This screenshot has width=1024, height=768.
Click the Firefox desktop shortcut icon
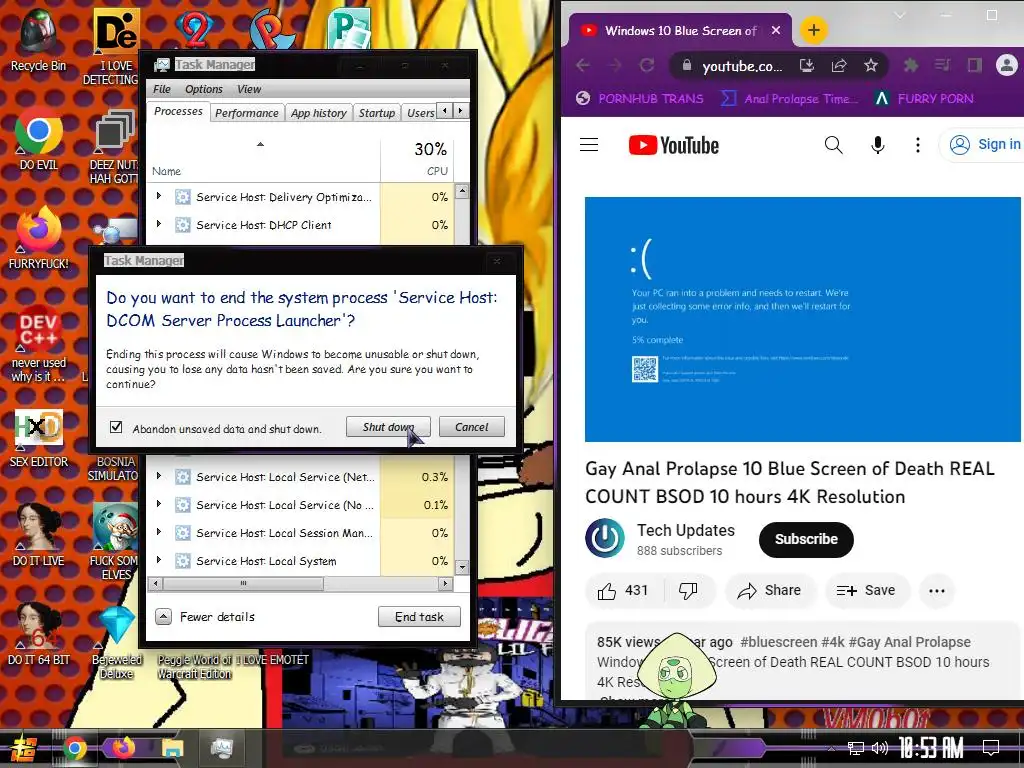click(39, 230)
